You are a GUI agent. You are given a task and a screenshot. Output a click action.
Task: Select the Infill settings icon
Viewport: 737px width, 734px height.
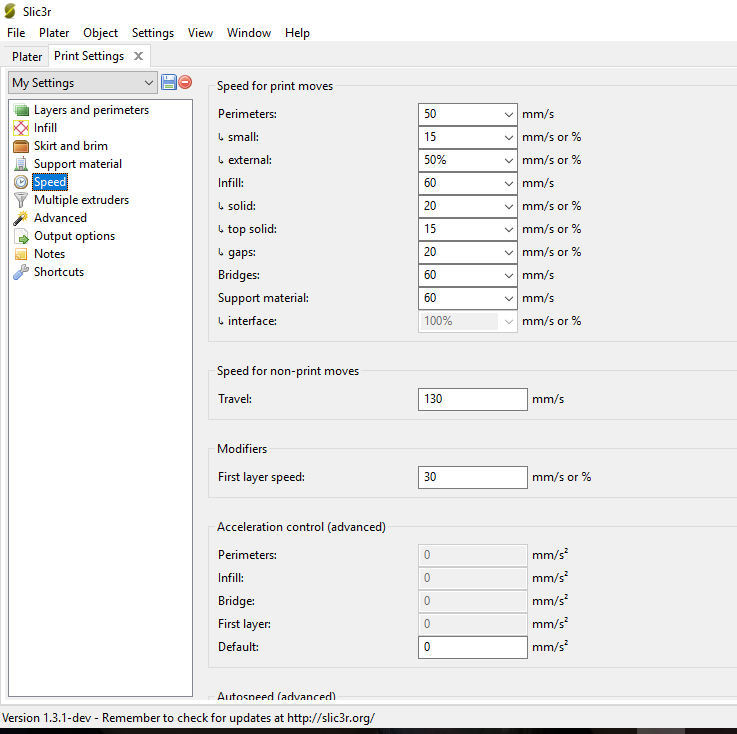[21, 128]
